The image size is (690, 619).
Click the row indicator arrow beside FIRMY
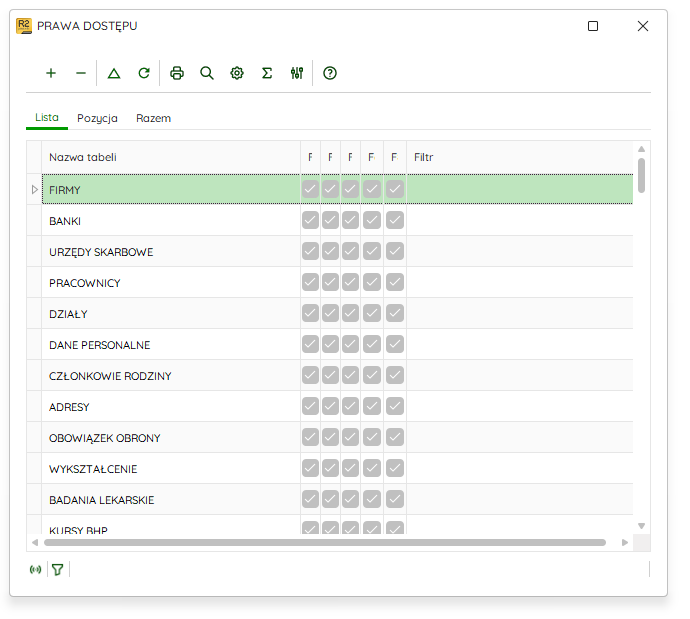(34, 190)
